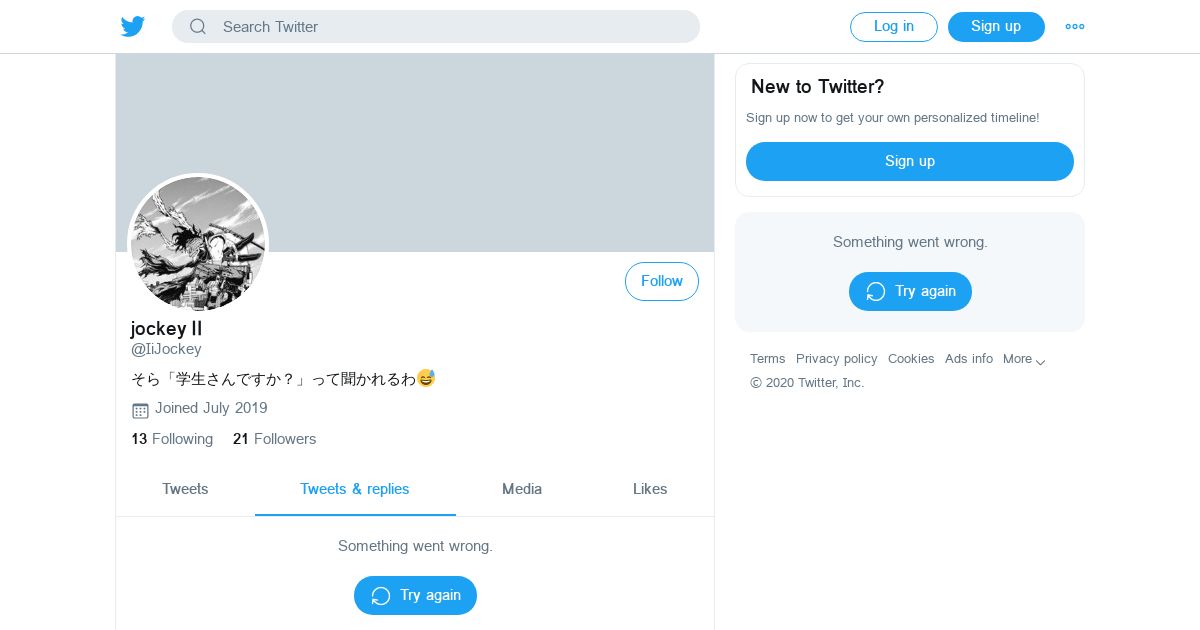Open the Privacy policy link
Screen dimensions: 1200x630
(x=837, y=359)
